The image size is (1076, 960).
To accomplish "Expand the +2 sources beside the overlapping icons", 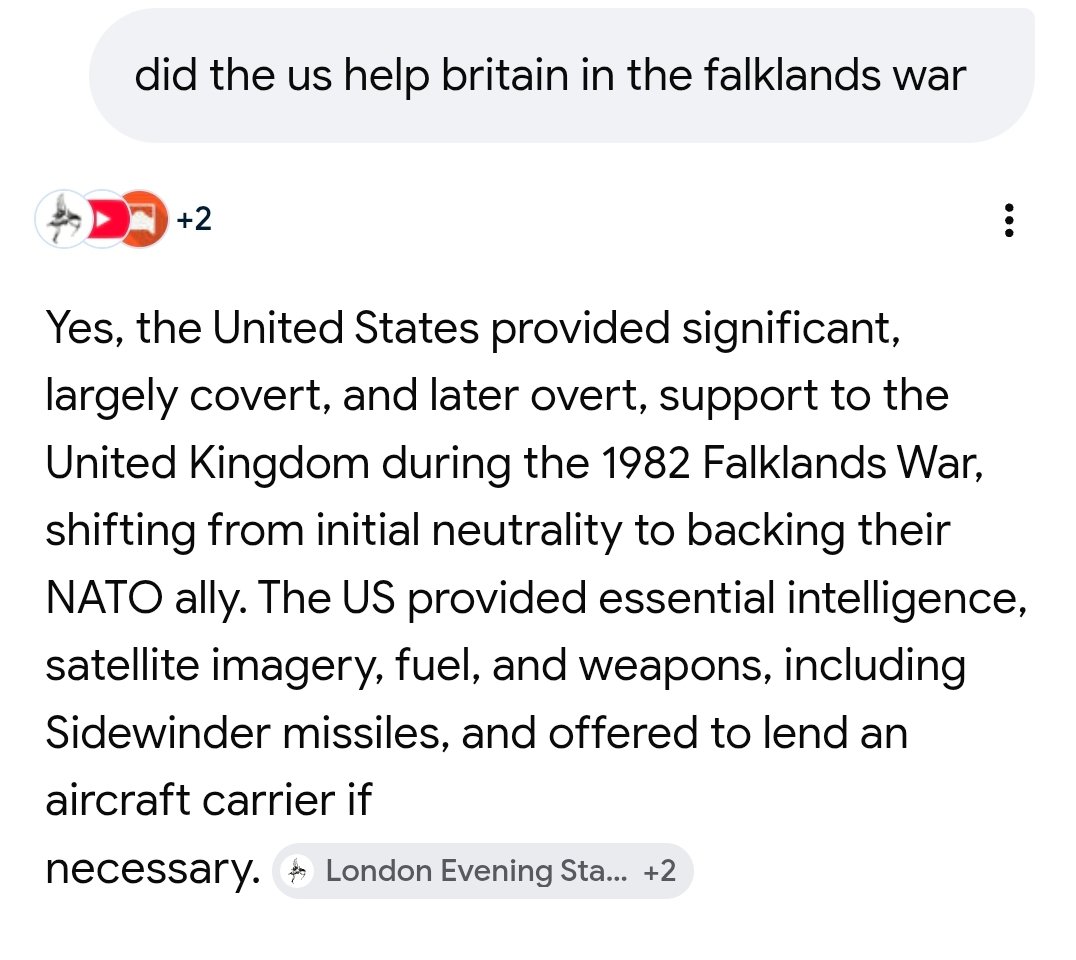I will pyautogui.click(x=193, y=219).
